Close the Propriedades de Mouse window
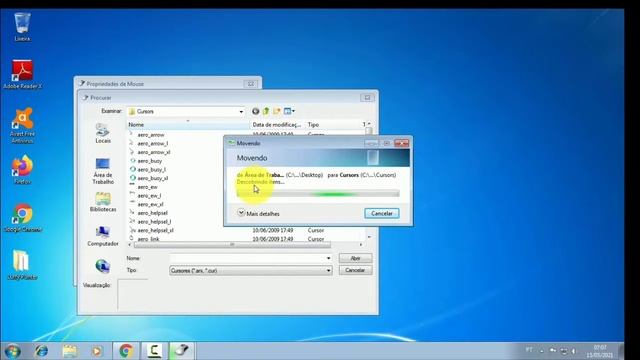 (x=251, y=84)
